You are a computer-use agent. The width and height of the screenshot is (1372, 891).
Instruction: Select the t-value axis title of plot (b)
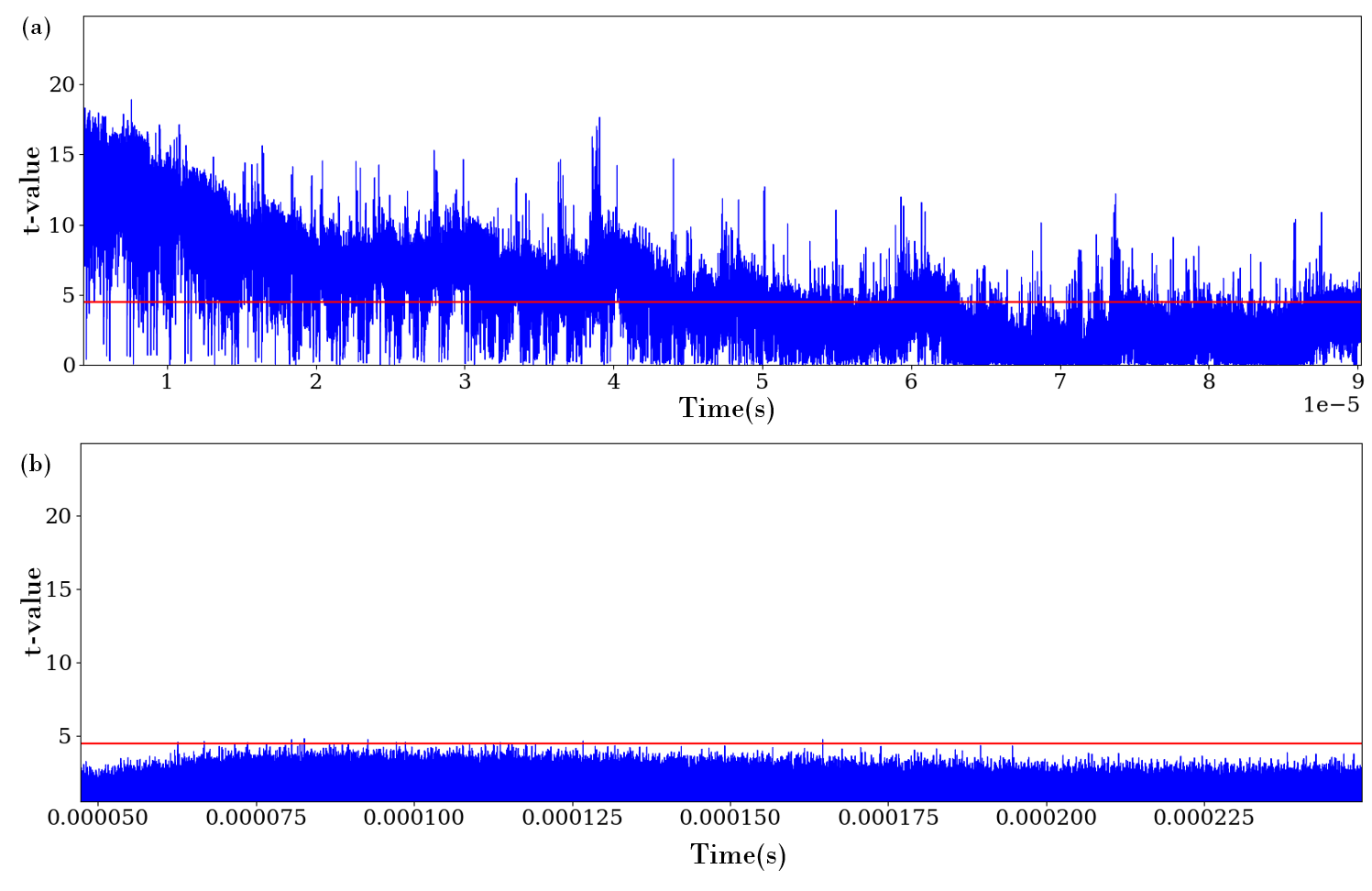click(32, 610)
